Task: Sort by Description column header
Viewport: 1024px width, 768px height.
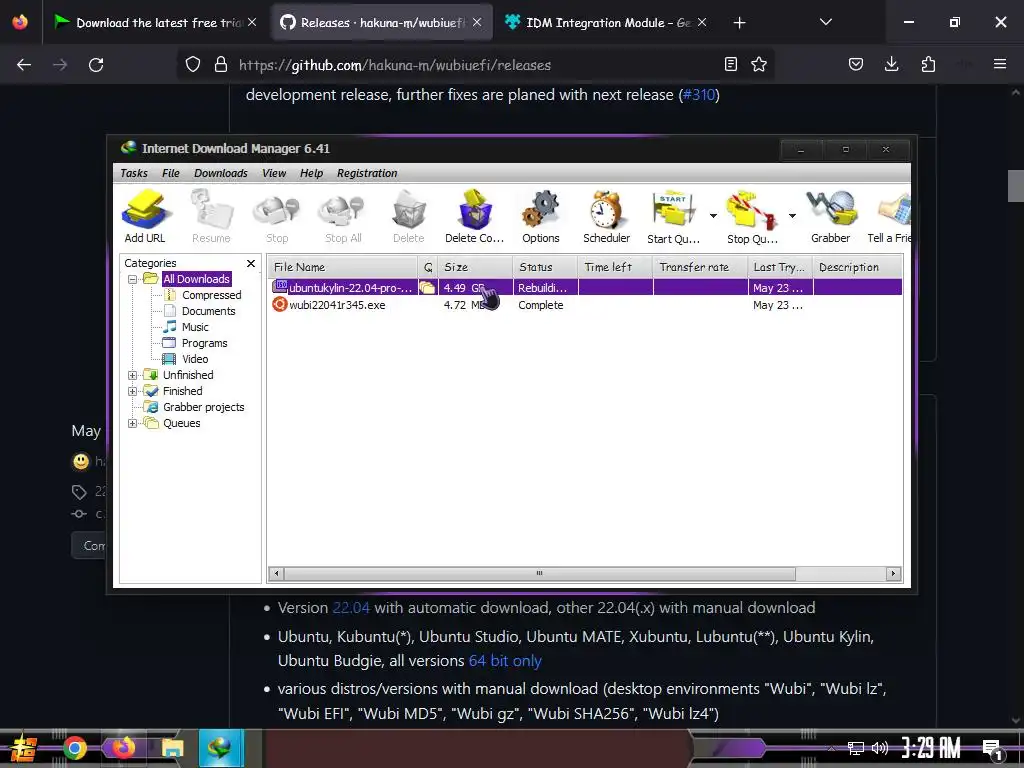Action: point(857,267)
